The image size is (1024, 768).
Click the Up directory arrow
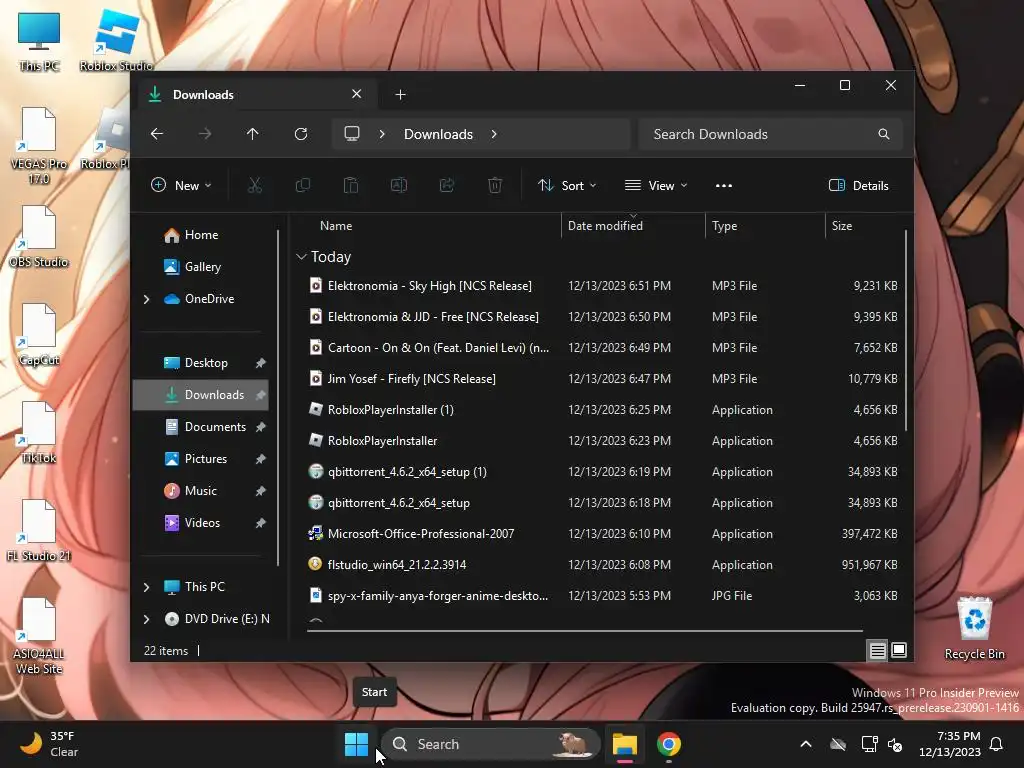253,134
